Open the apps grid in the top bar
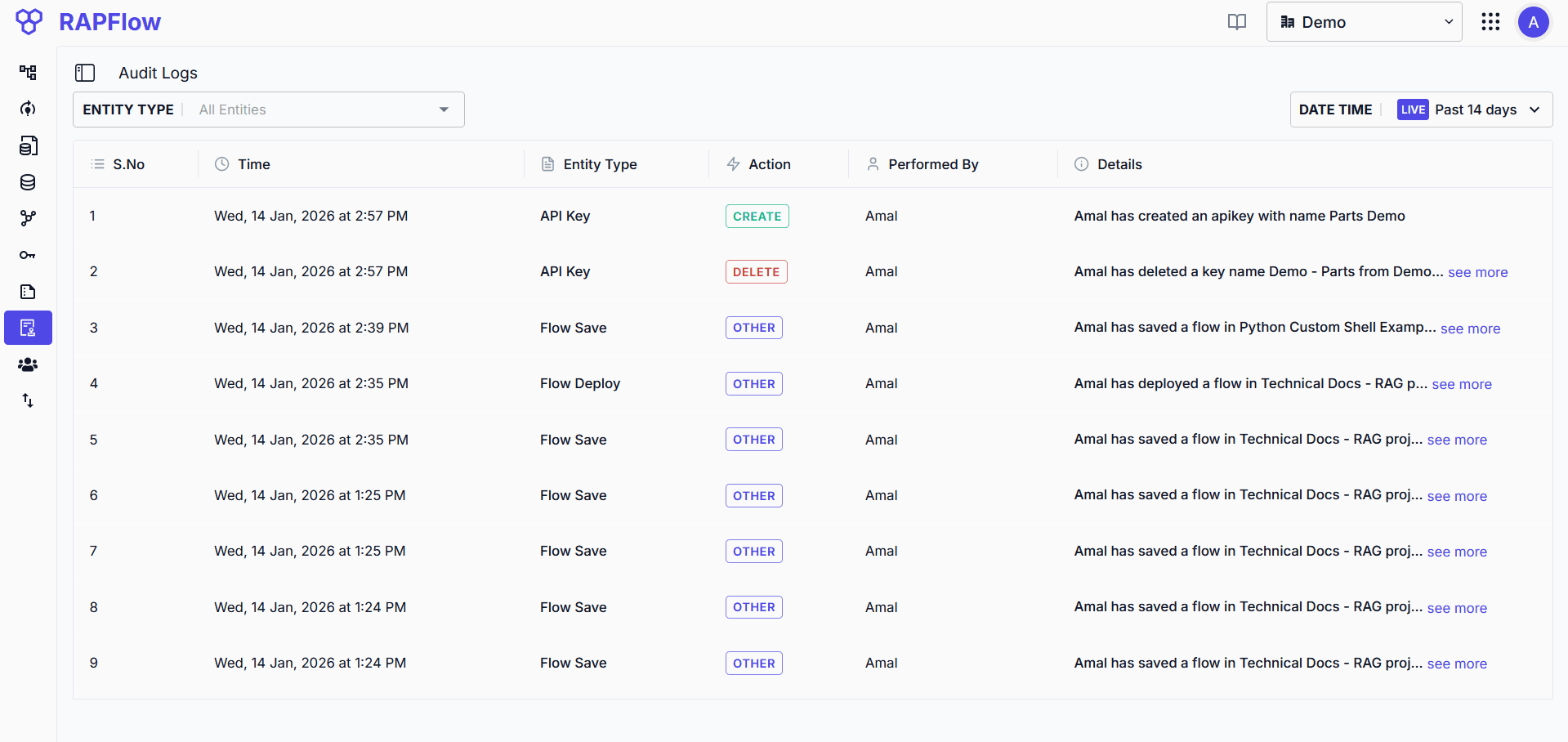The image size is (1568, 742). pos(1490,22)
